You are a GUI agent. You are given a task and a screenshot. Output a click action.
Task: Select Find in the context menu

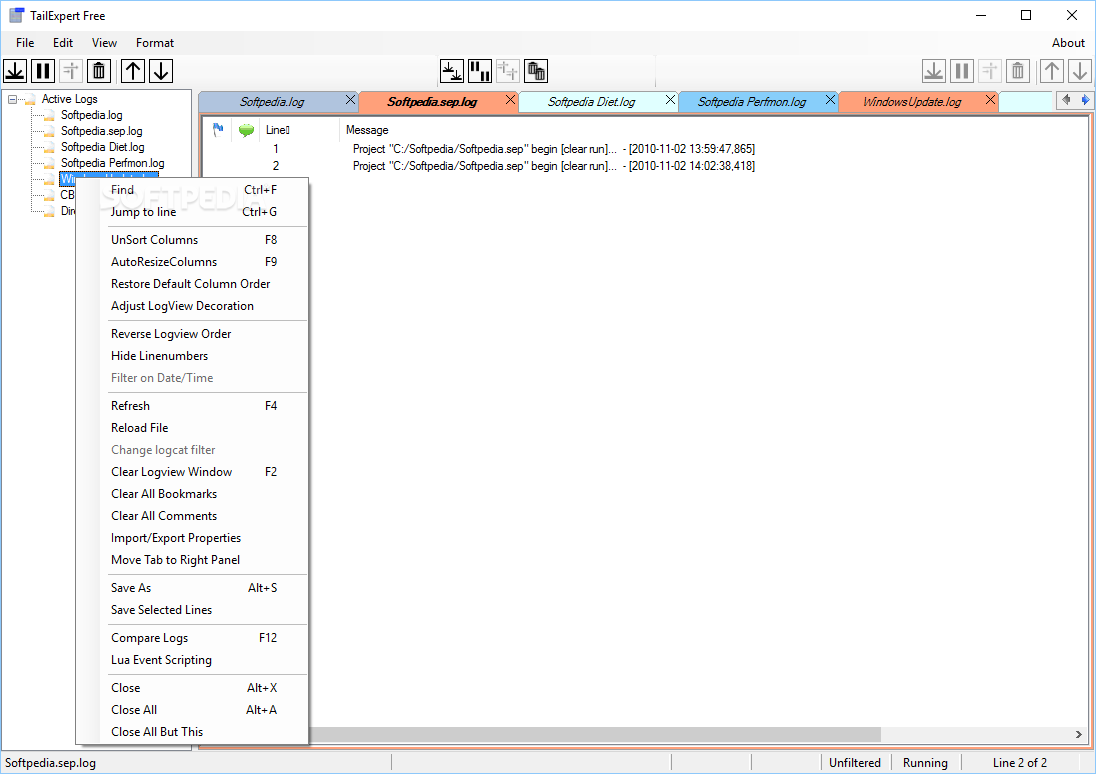tap(192, 189)
